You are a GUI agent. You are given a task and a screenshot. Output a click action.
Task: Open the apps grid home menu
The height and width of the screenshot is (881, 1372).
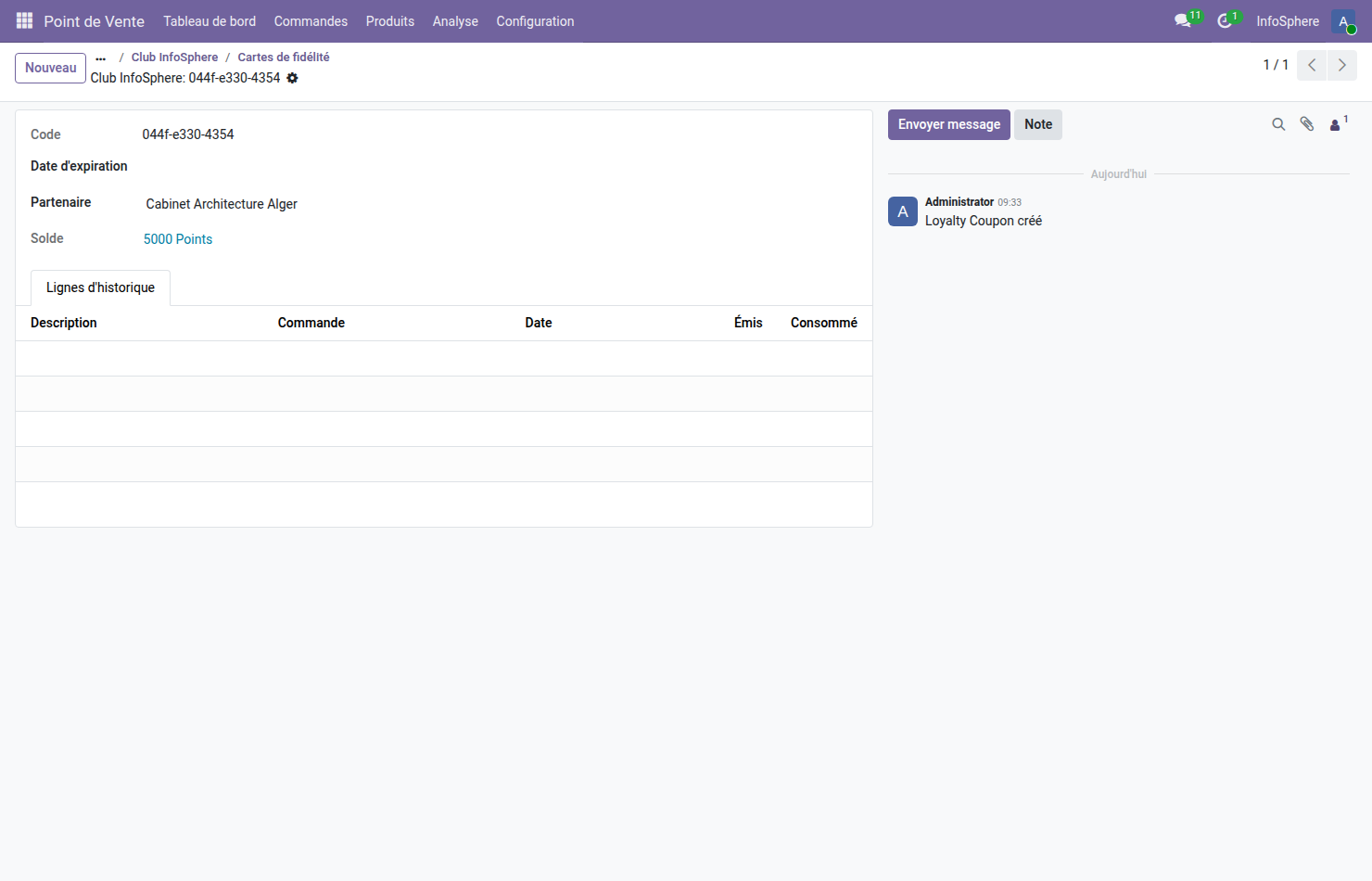24,20
